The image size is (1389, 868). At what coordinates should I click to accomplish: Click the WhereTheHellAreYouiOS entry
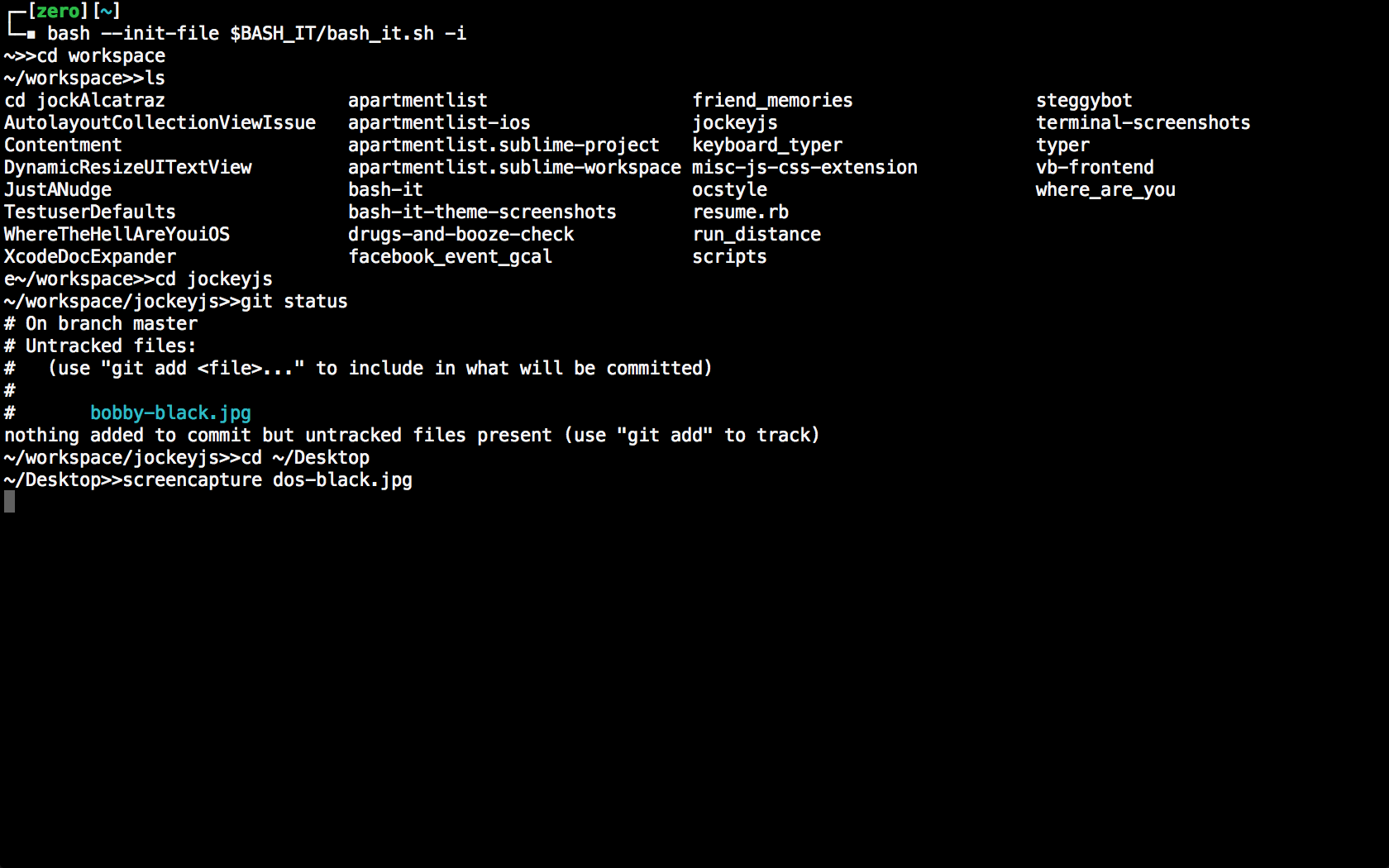pyautogui.click(x=117, y=234)
